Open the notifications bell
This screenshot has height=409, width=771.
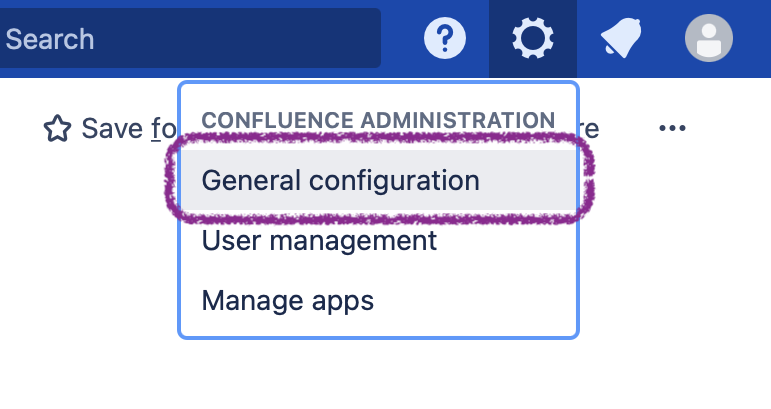621,39
